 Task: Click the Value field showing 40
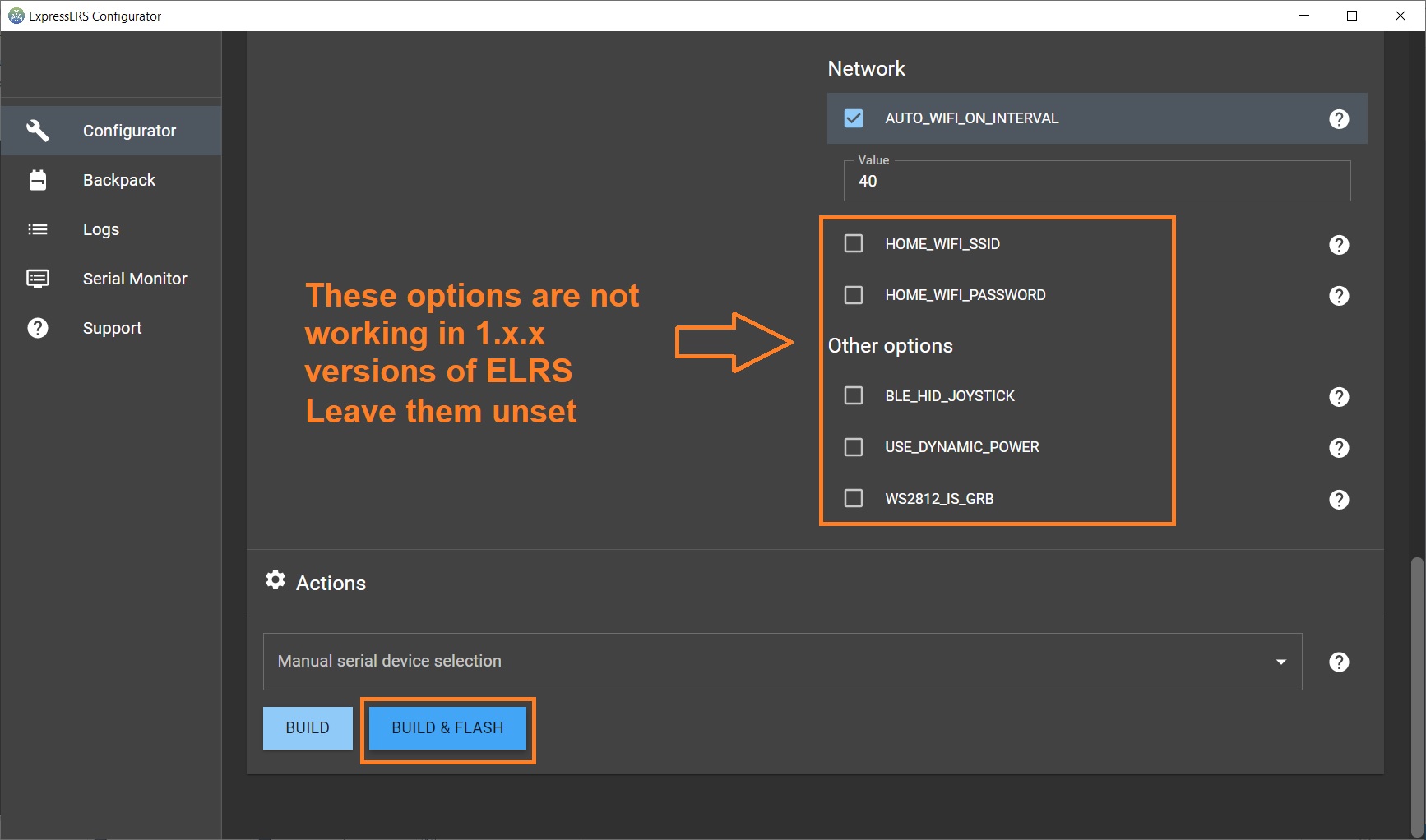click(1097, 181)
